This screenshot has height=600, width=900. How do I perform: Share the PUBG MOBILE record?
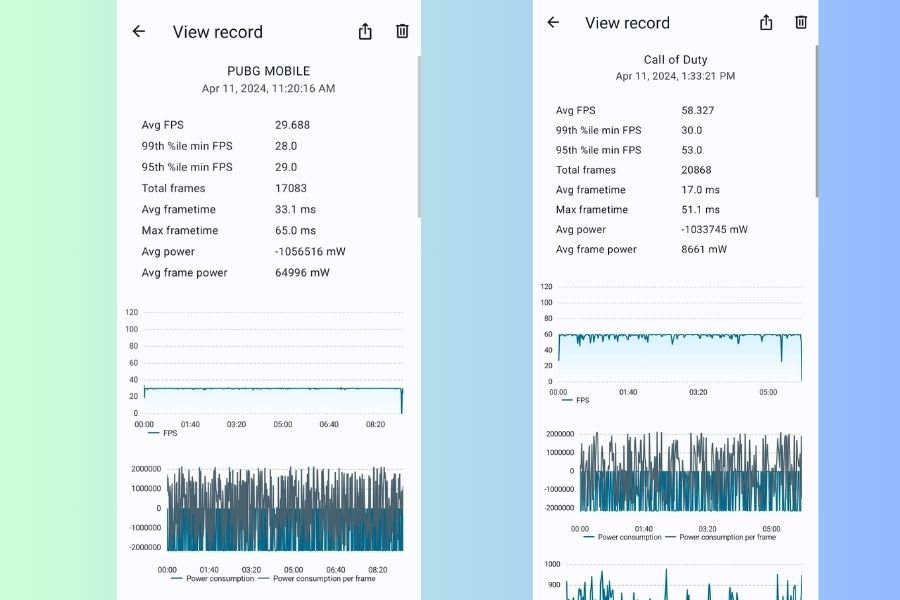(365, 31)
